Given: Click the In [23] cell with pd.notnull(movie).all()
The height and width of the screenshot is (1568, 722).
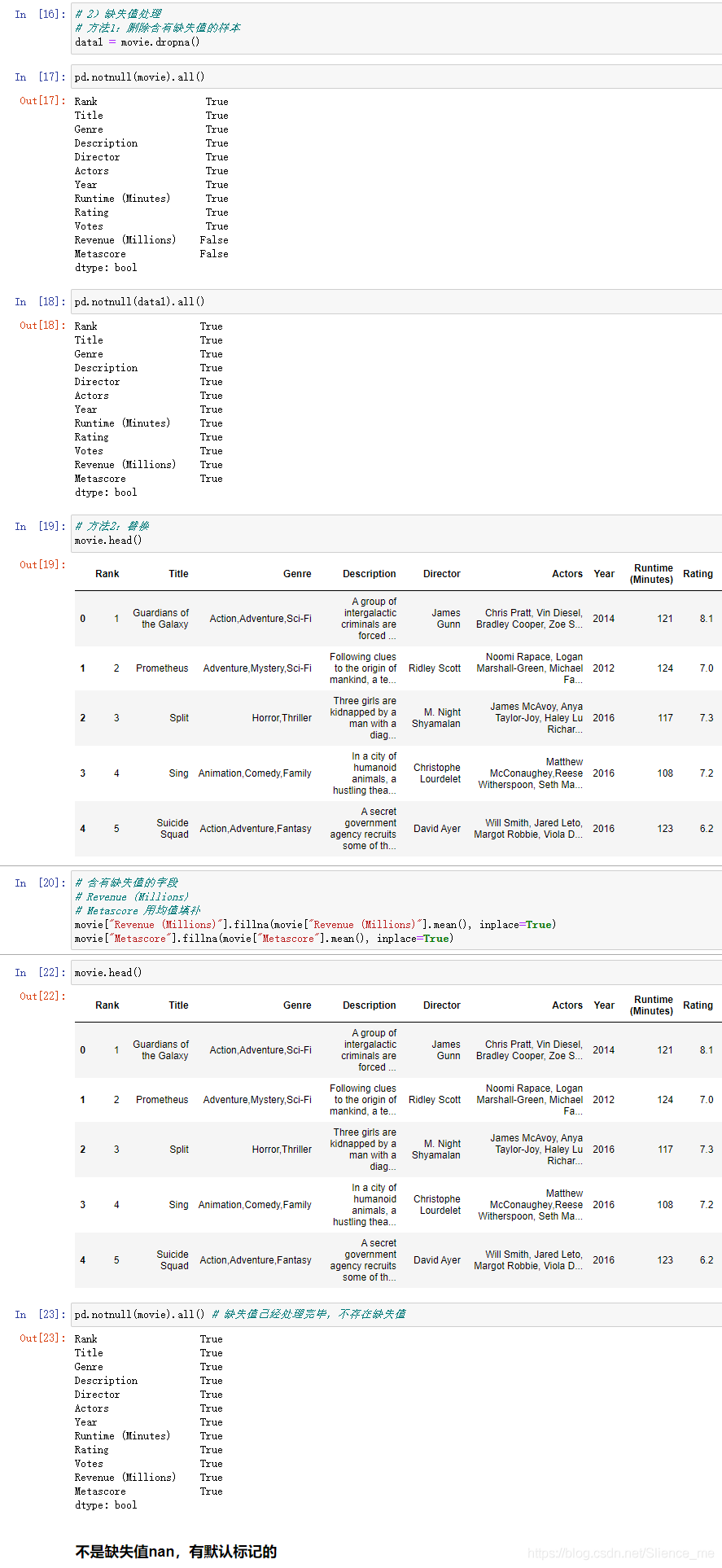Looking at the screenshot, I should pyautogui.click(x=396, y=1314).
